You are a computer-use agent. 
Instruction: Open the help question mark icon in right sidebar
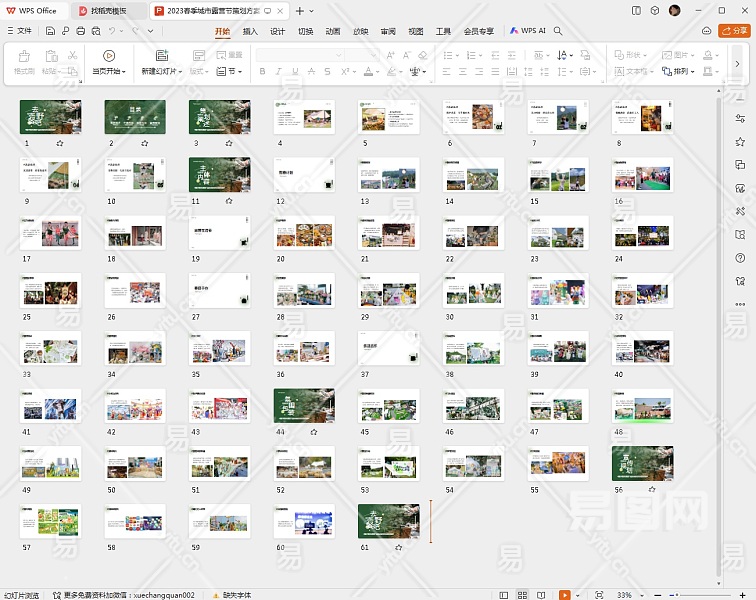pos(740,258)
